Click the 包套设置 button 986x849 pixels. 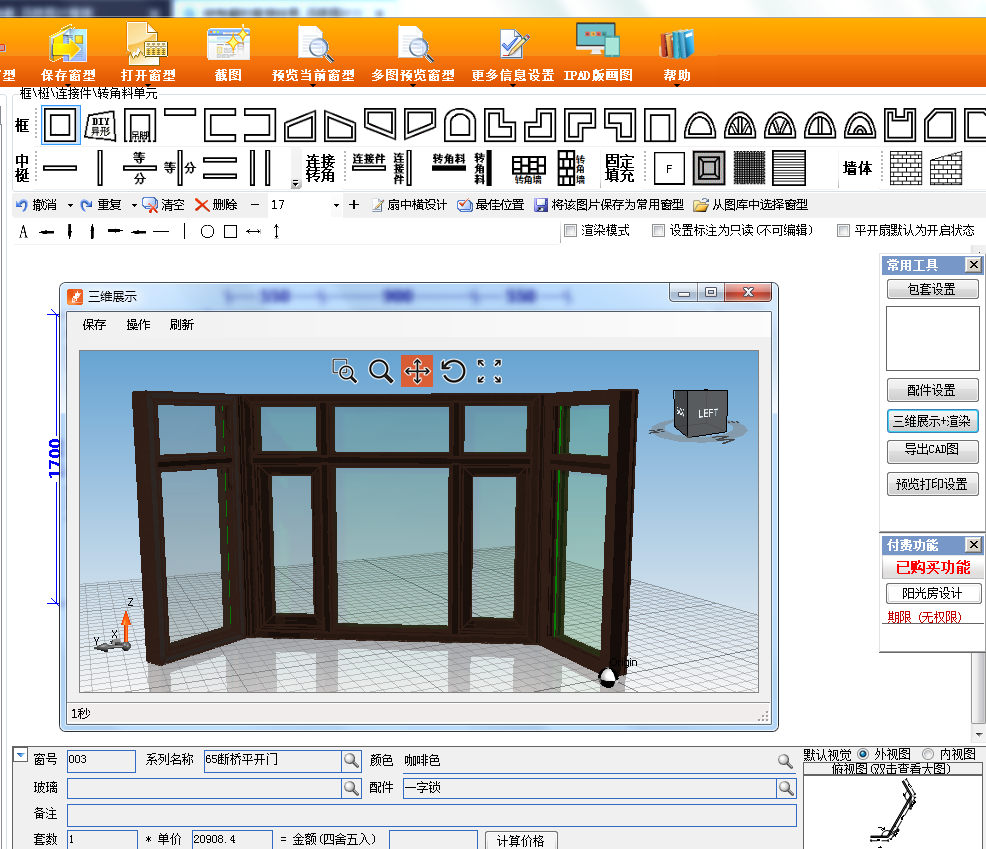pos(932,289)
